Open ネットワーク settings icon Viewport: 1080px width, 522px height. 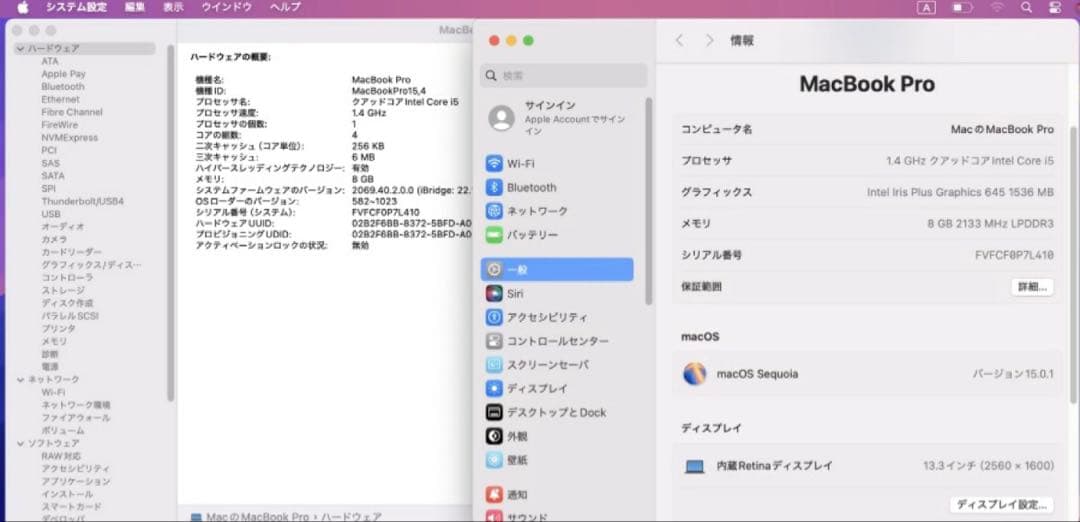(x=494, y=211)
